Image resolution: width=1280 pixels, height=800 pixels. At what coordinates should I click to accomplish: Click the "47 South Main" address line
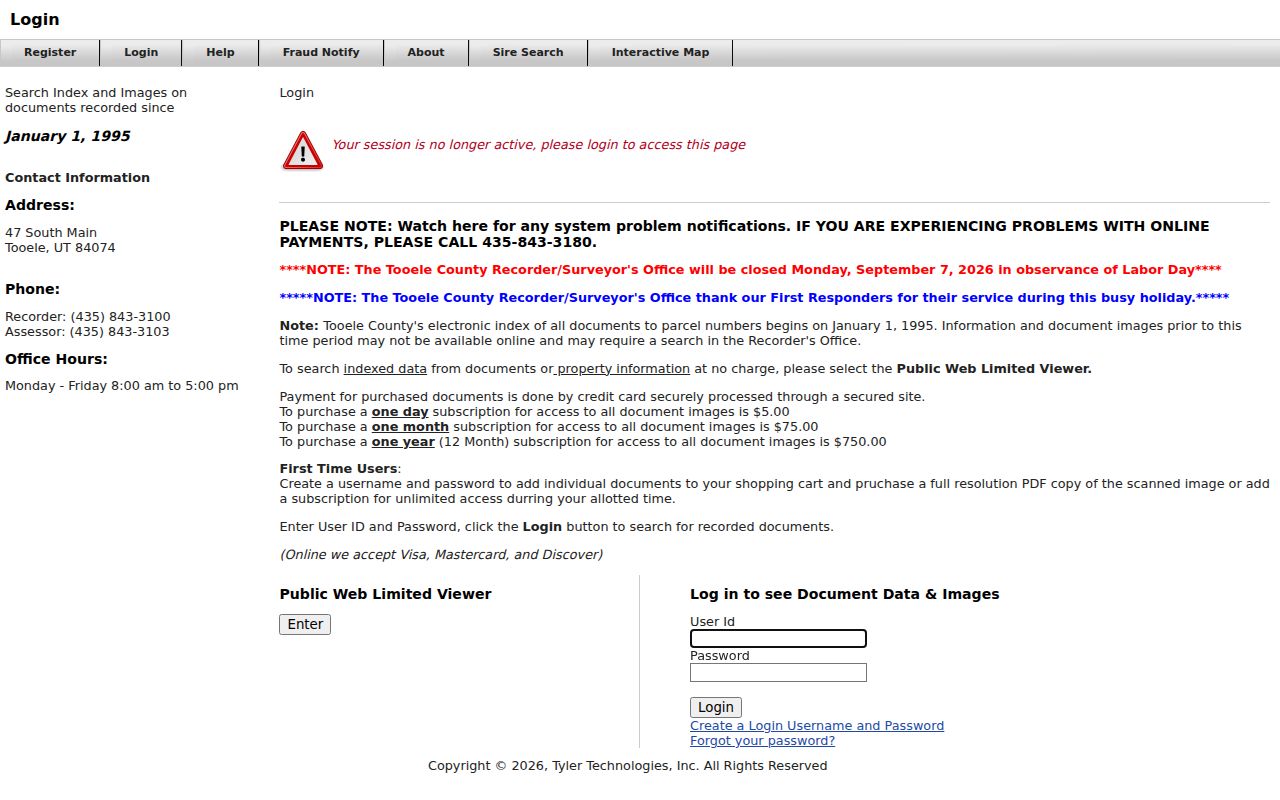[51, 233]
